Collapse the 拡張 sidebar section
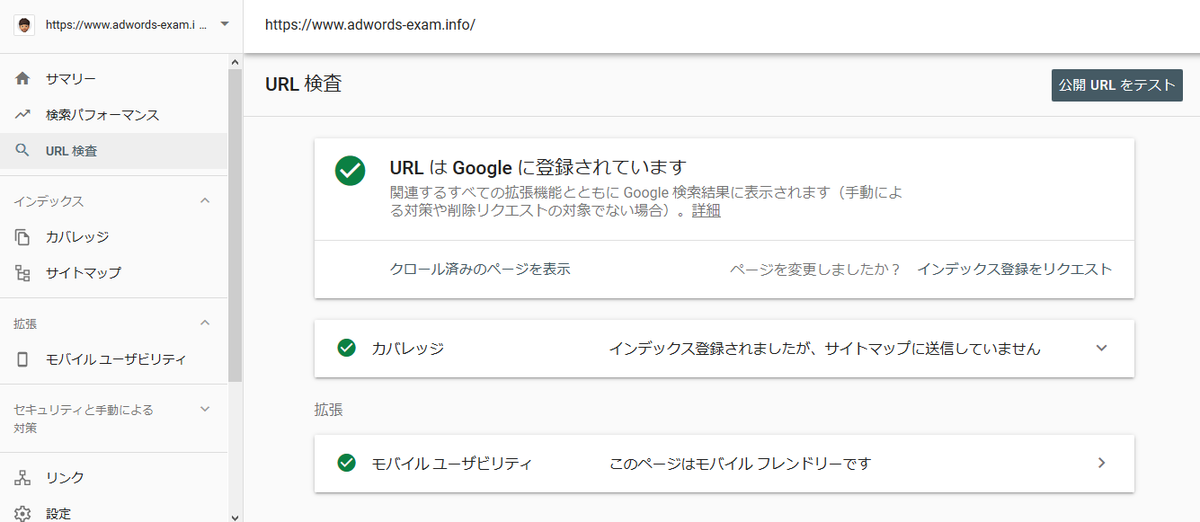 (205, 323)
